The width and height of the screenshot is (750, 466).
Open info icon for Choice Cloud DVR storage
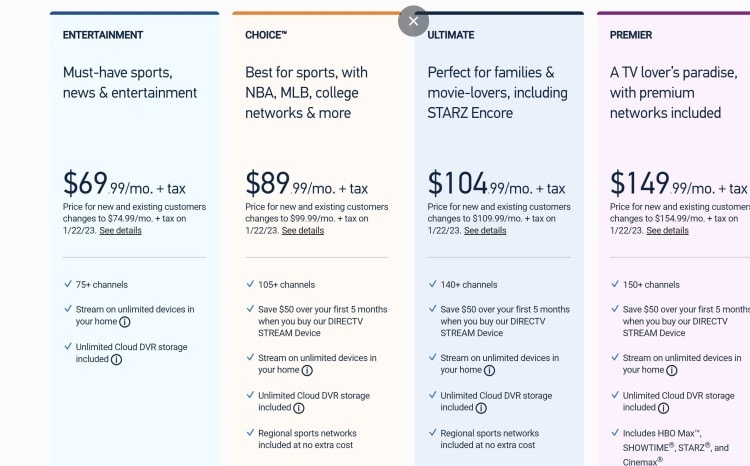click(x=298, y=408)
